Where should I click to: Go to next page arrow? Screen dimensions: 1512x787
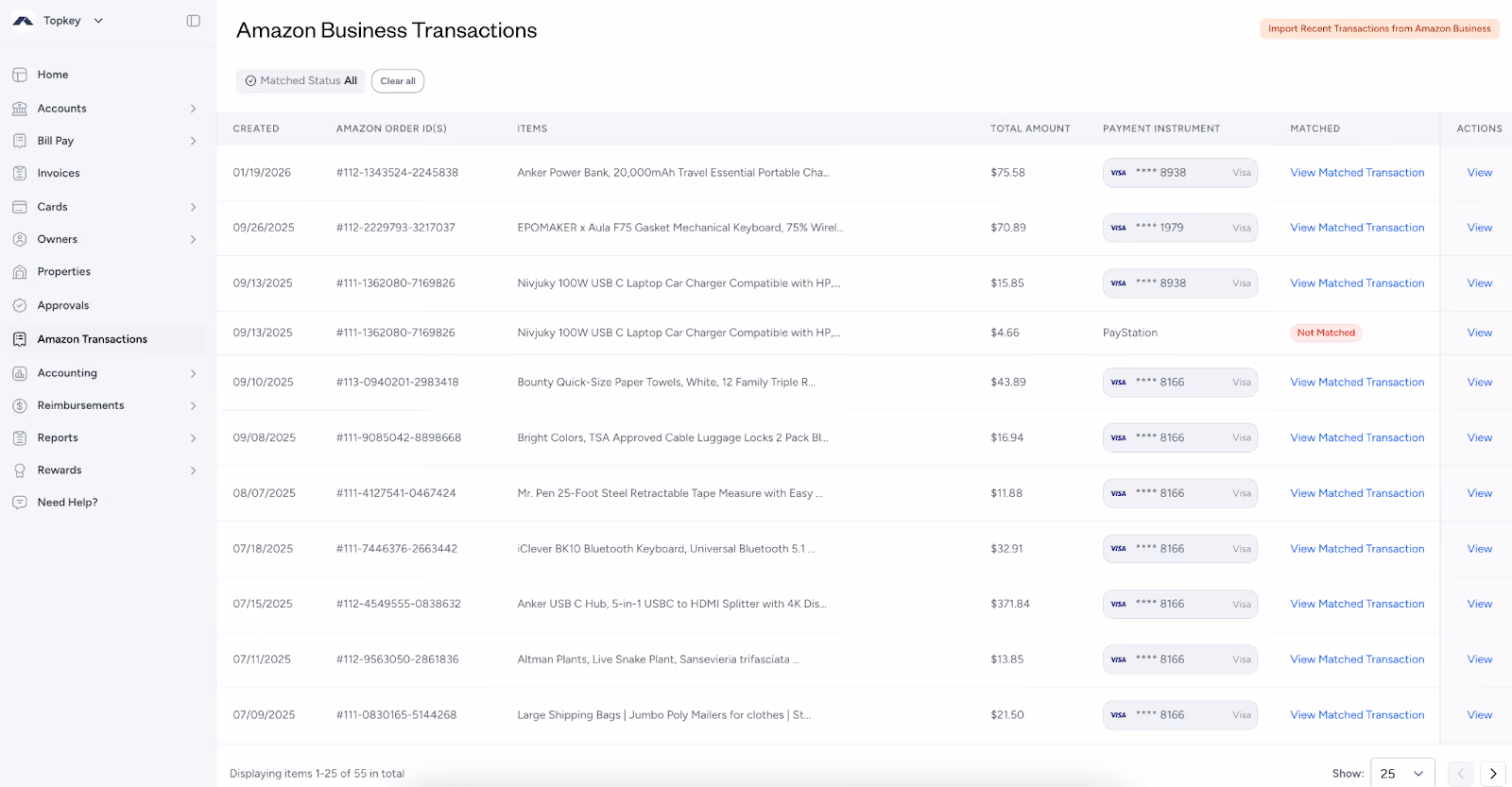tap(1493, 774)
